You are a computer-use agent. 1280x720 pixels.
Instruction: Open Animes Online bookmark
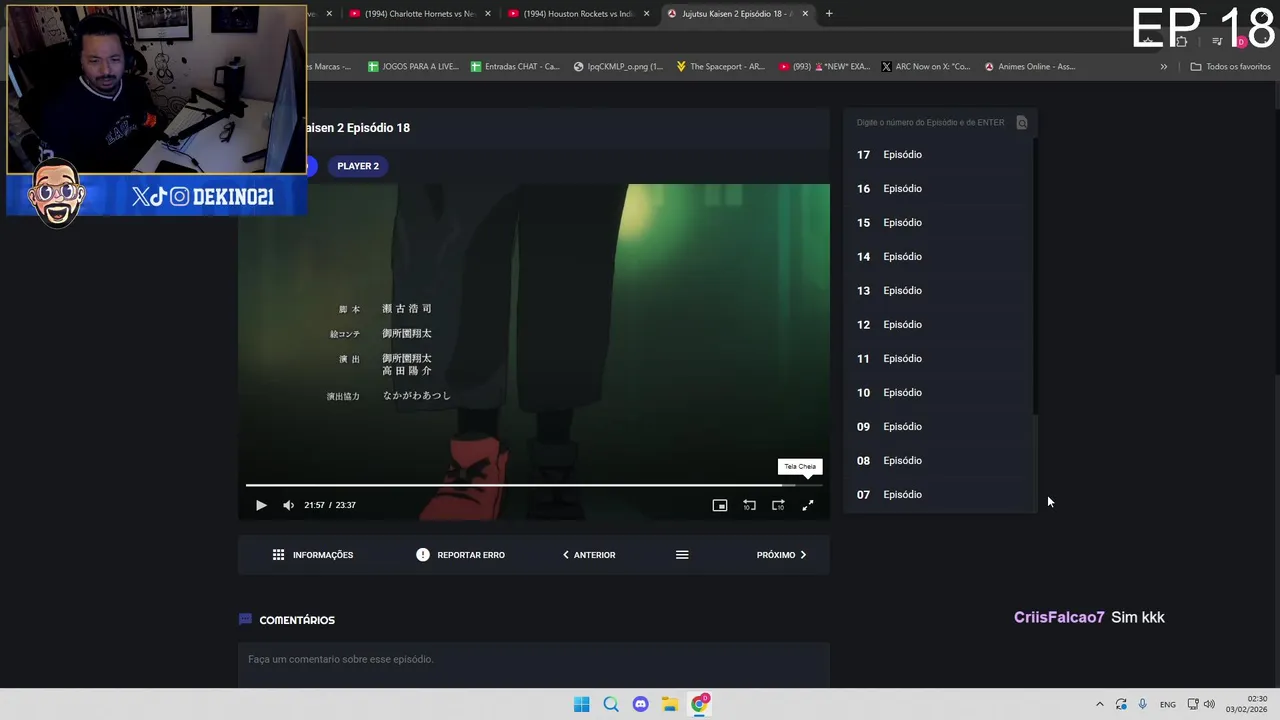(x=1030, y=67)
